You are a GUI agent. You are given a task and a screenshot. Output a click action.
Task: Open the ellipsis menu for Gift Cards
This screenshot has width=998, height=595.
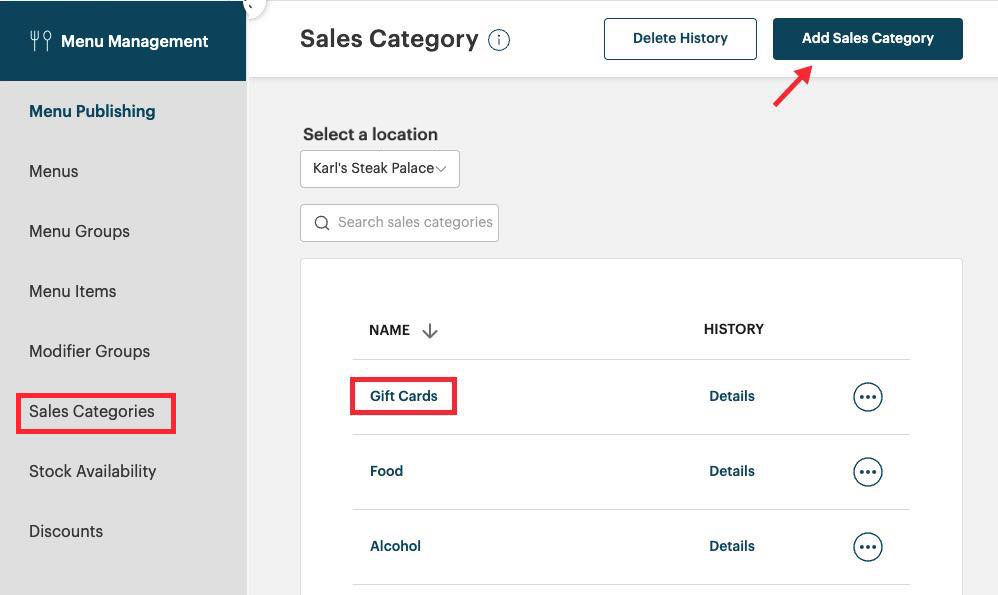click(x=867, y=396)
